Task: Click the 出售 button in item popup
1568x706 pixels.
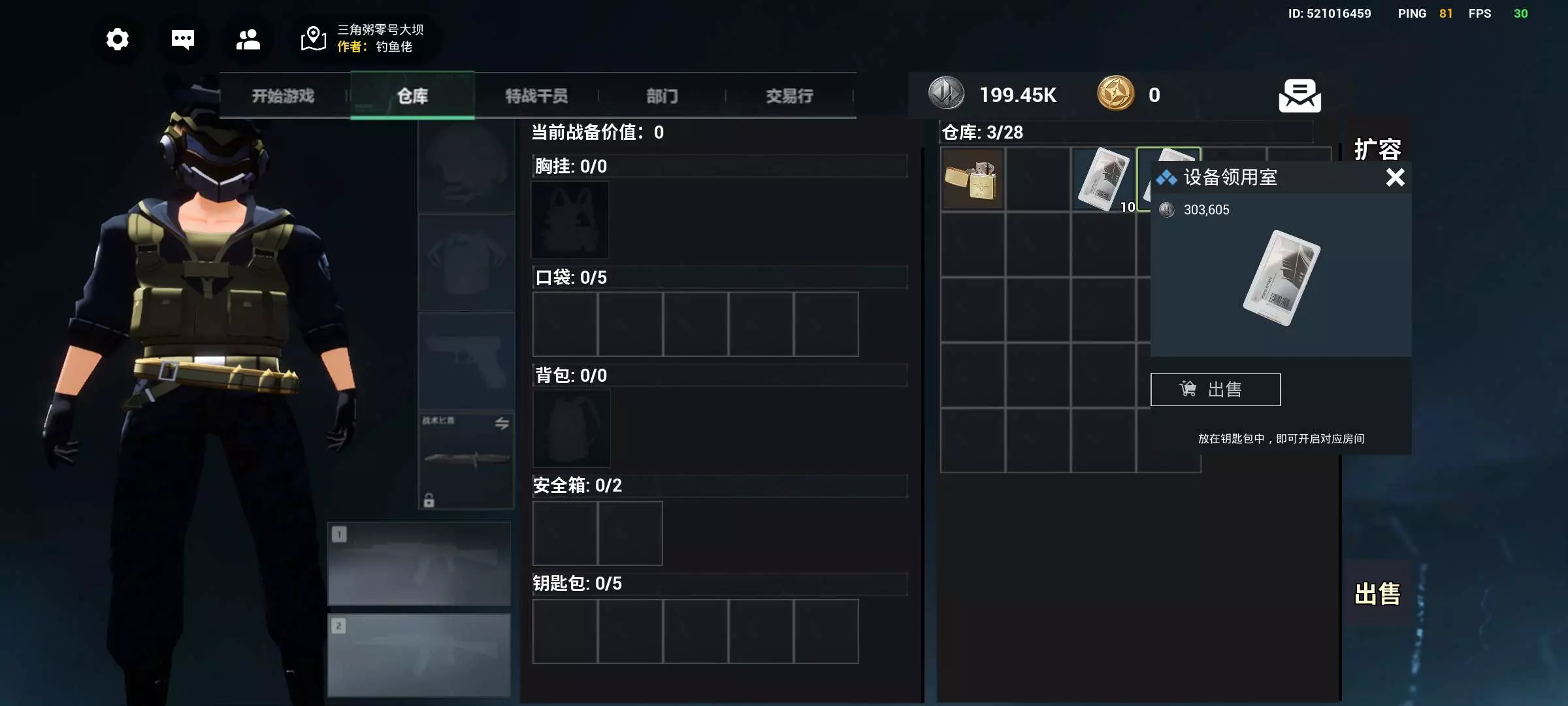Action: [x=1215, y=390]
